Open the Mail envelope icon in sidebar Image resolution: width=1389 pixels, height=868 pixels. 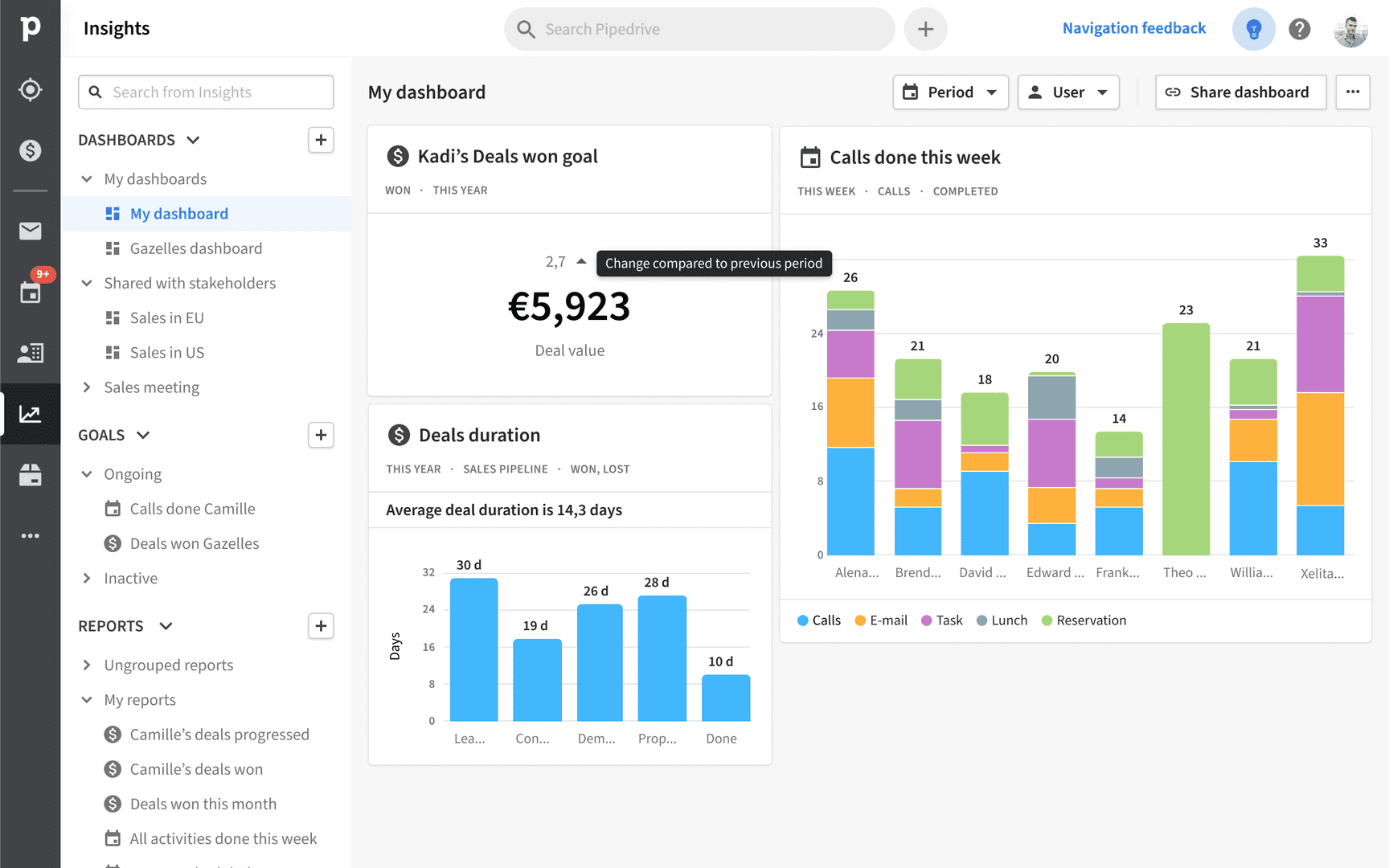pos(30,231)
